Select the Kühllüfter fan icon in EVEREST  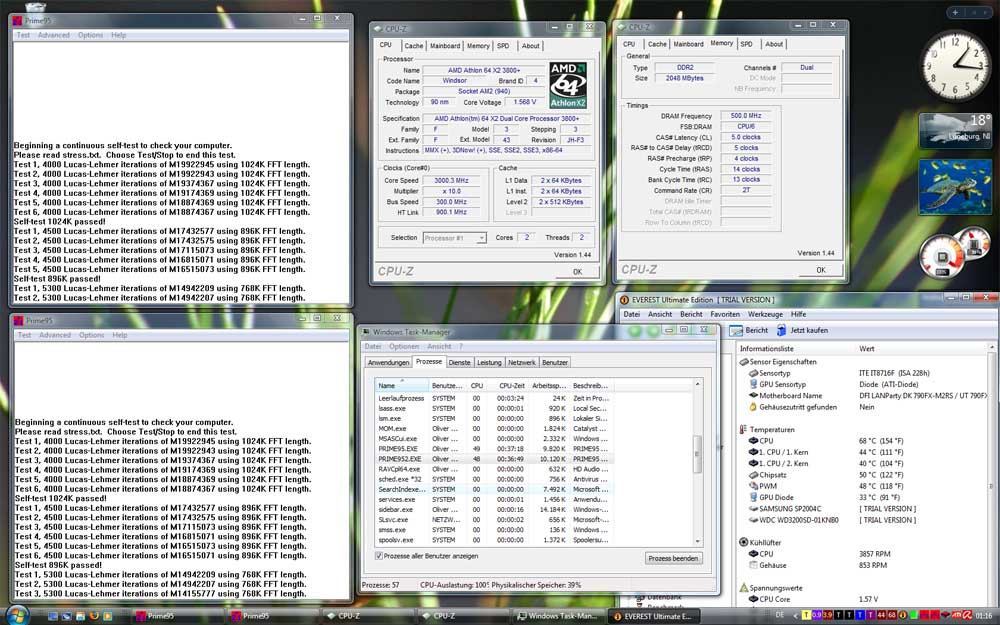point(743,542)
